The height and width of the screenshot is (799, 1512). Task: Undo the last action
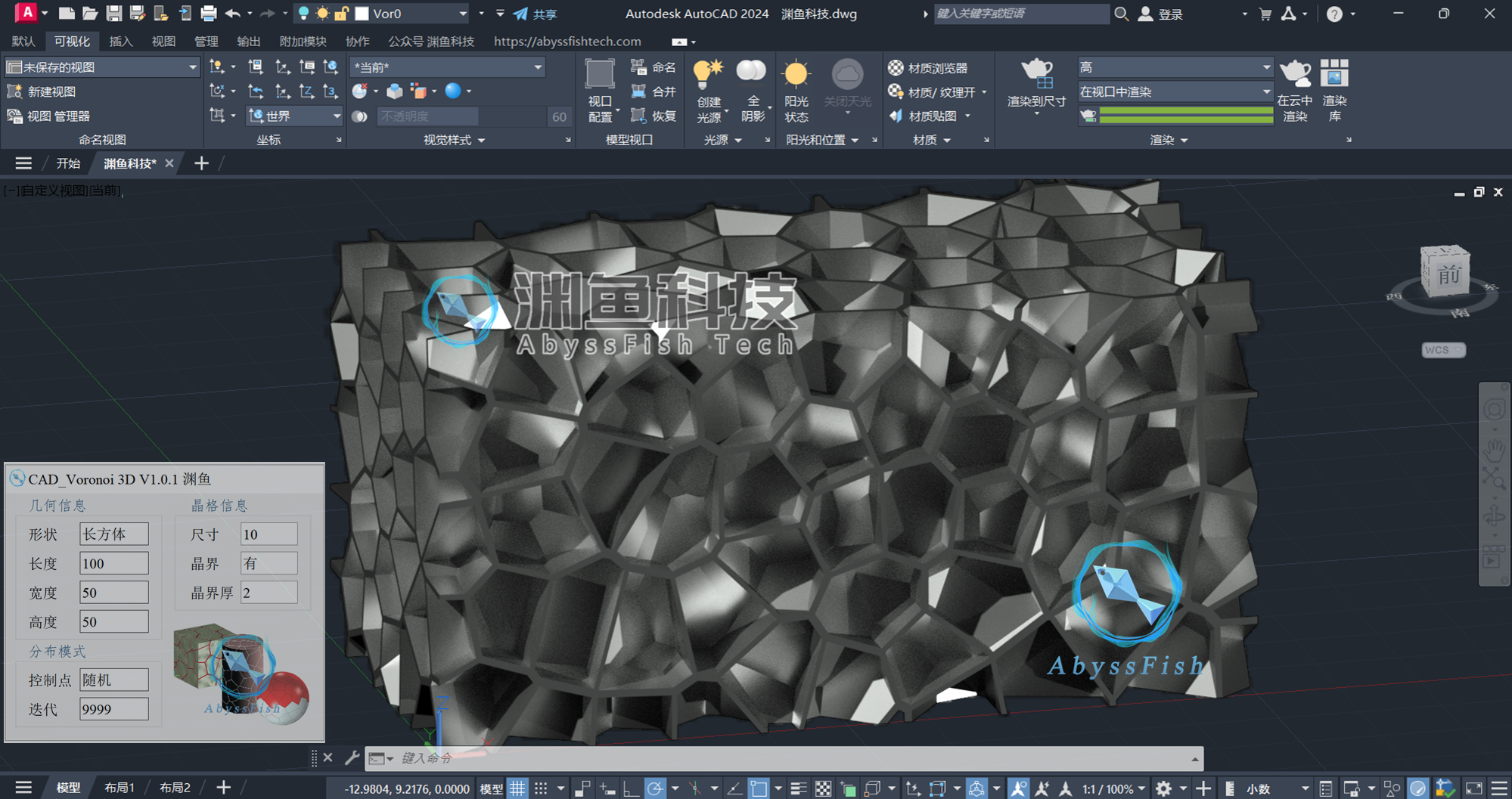(x=232, y=14)
